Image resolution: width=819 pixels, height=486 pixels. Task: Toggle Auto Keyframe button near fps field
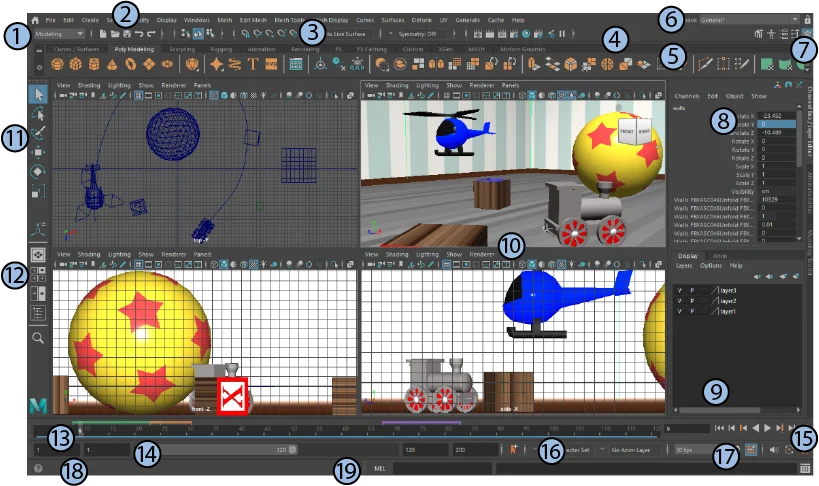click(751, 450)
